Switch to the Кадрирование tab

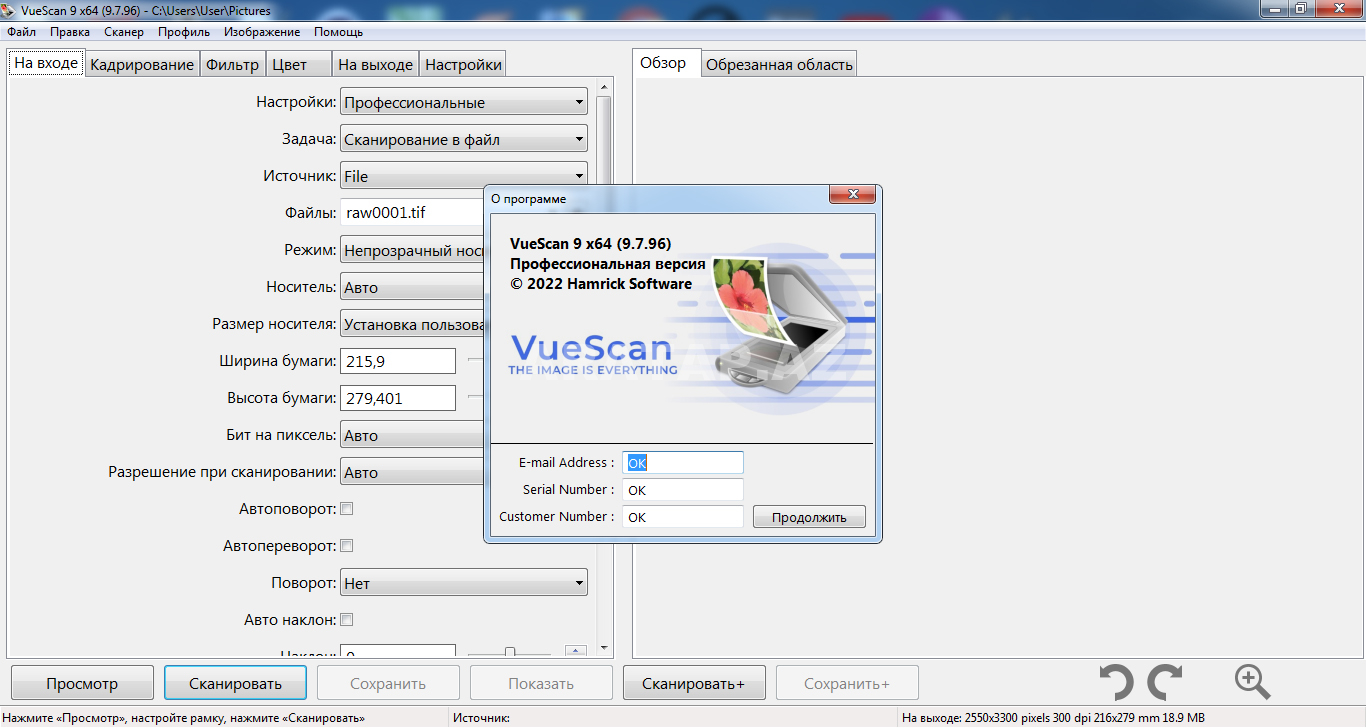tap(142, 64)
